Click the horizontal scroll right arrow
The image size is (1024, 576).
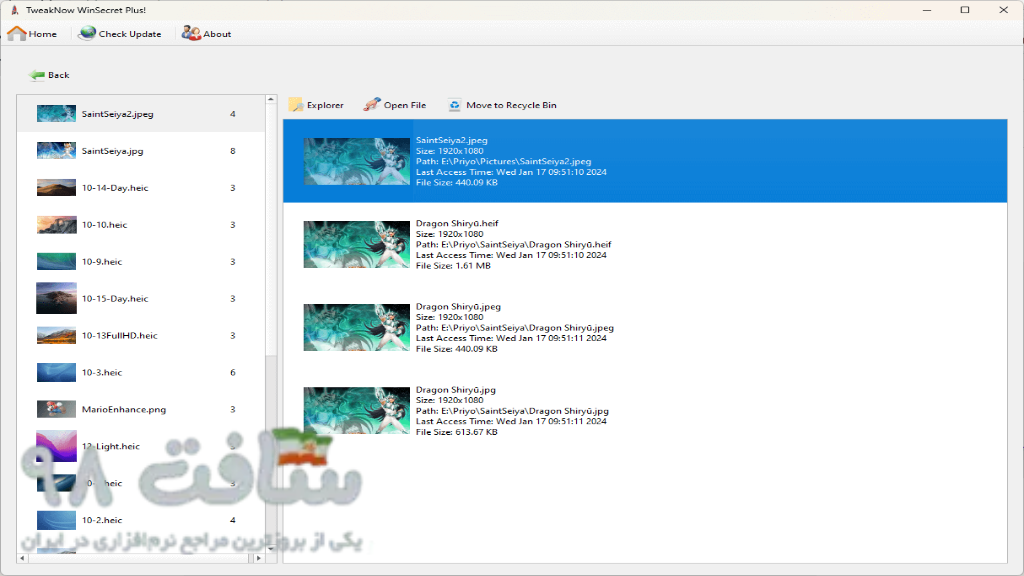pyautogui.click(x=259, y=558)
